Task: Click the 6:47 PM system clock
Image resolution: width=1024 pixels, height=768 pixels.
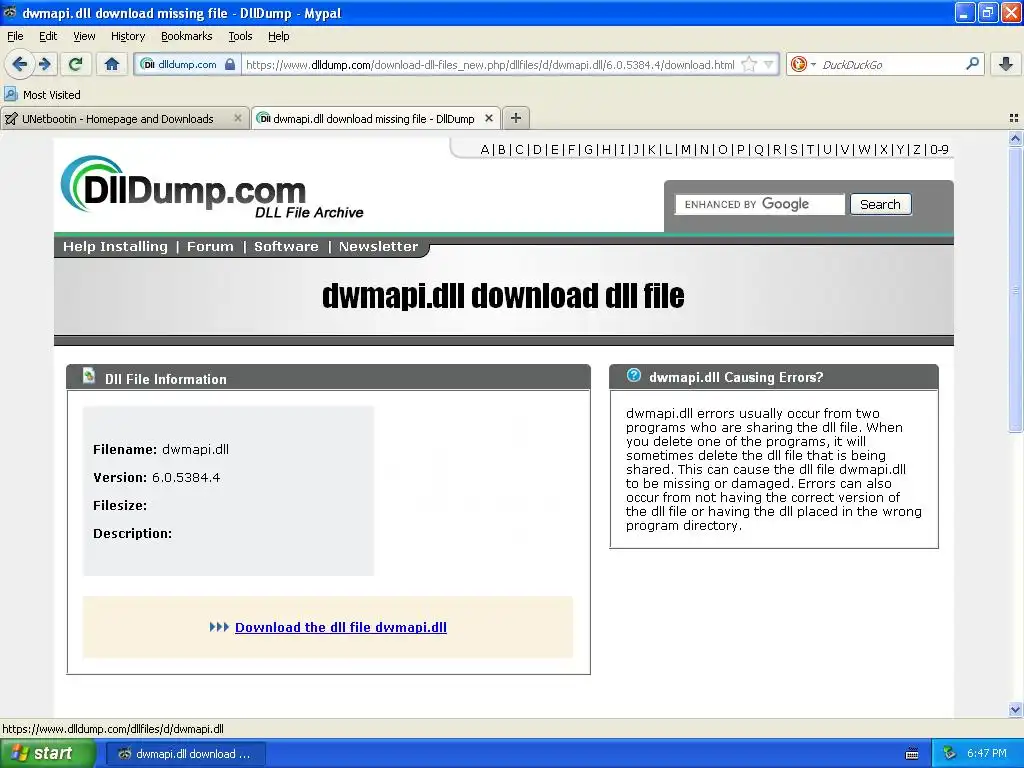Action: [x=987, y=754]
